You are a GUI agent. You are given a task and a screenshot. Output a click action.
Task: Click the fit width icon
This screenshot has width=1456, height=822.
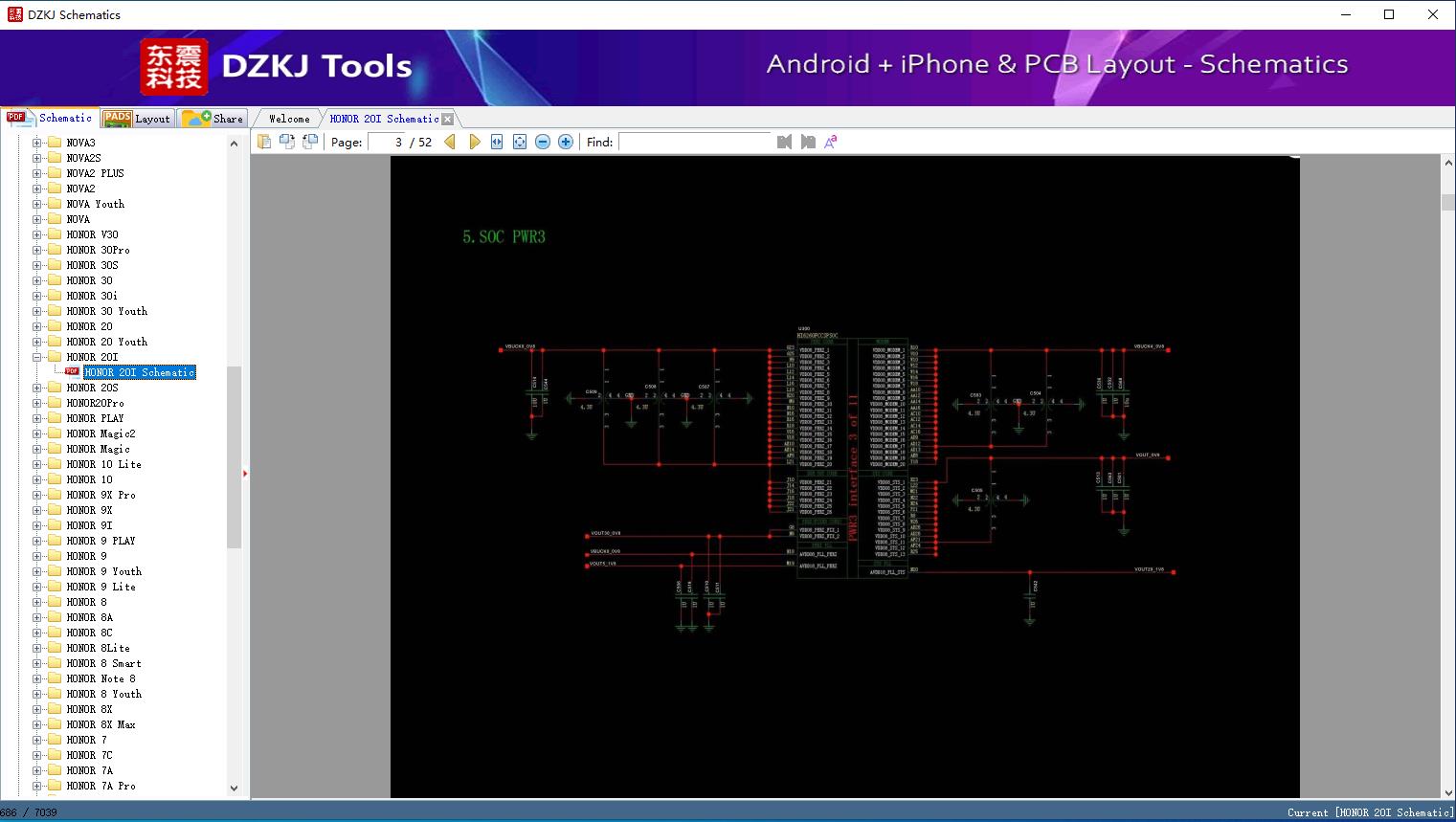point(497,142)
